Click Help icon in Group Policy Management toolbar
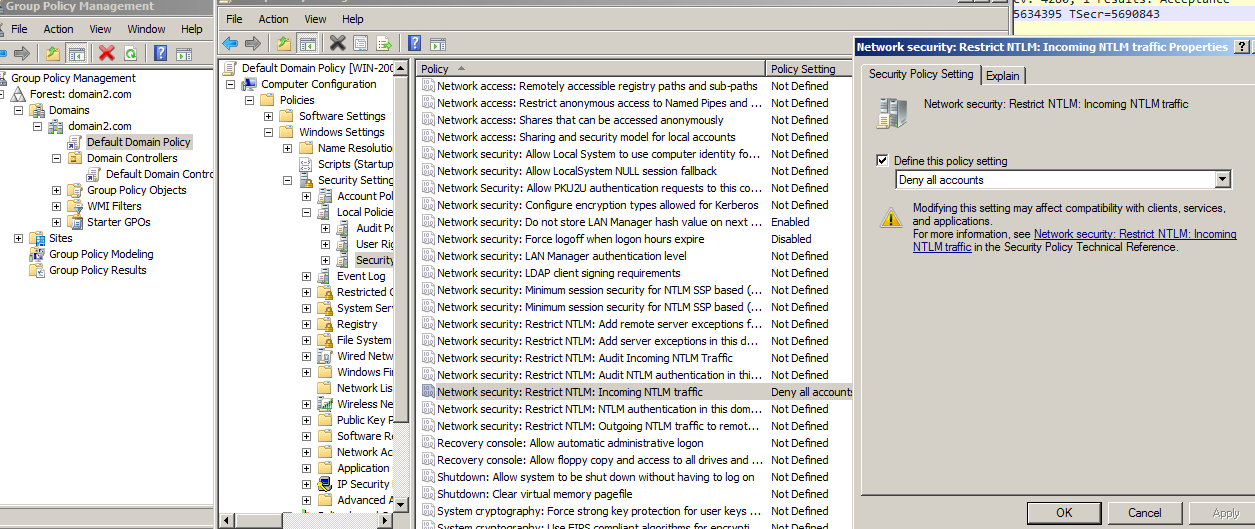Image resolution: width=1255 pixels, height=529 pixels. (160, 53)
